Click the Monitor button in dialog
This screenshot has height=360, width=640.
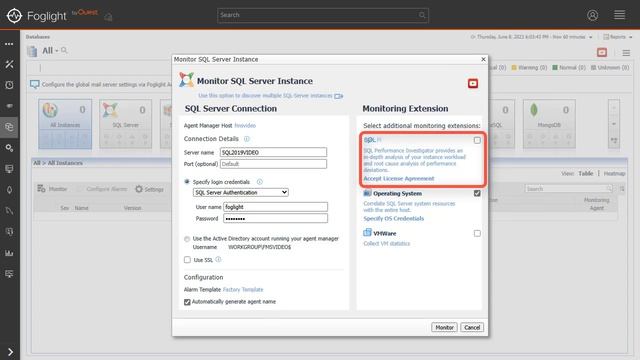(444, 327)
